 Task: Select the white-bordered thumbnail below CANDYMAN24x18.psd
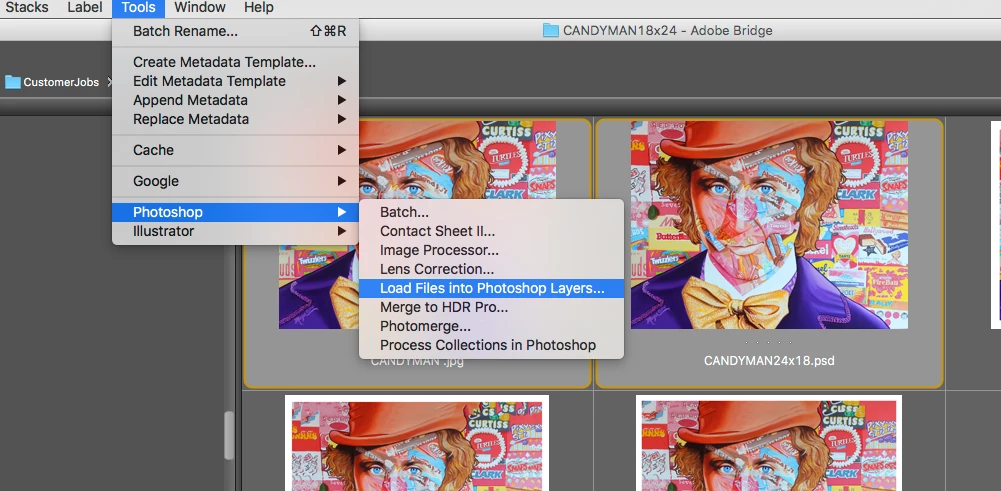769,443
